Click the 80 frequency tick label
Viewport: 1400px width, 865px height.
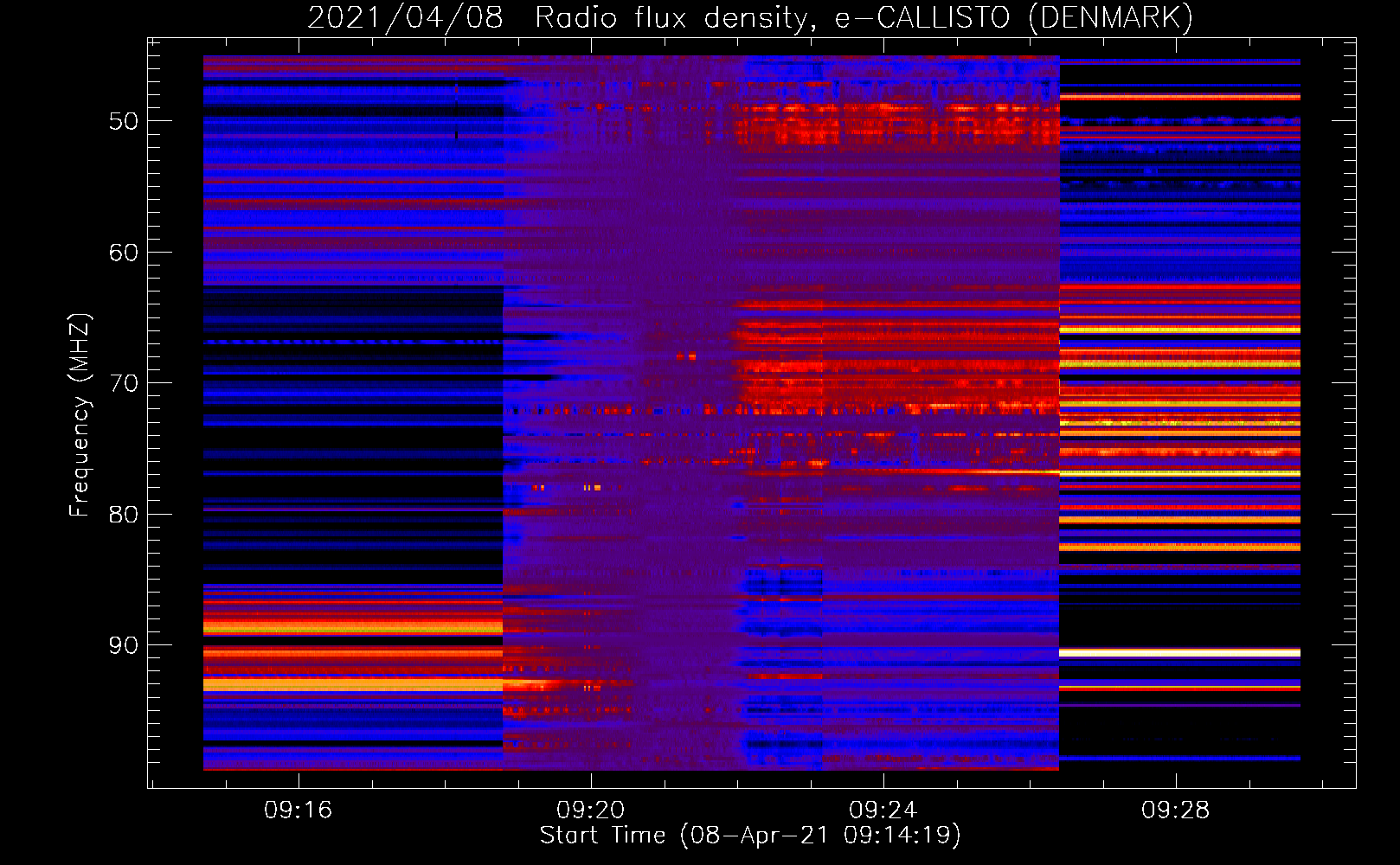124,515
